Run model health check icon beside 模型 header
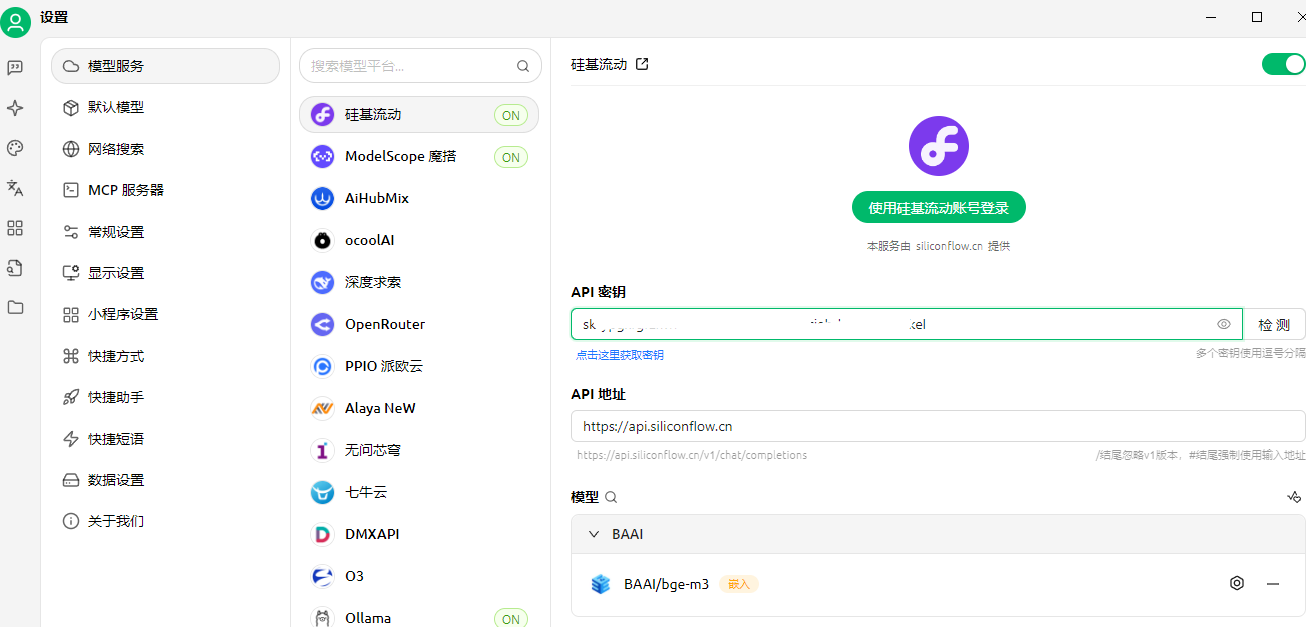This screenshot has height=627, width=1306. (x=1294, y=497)
